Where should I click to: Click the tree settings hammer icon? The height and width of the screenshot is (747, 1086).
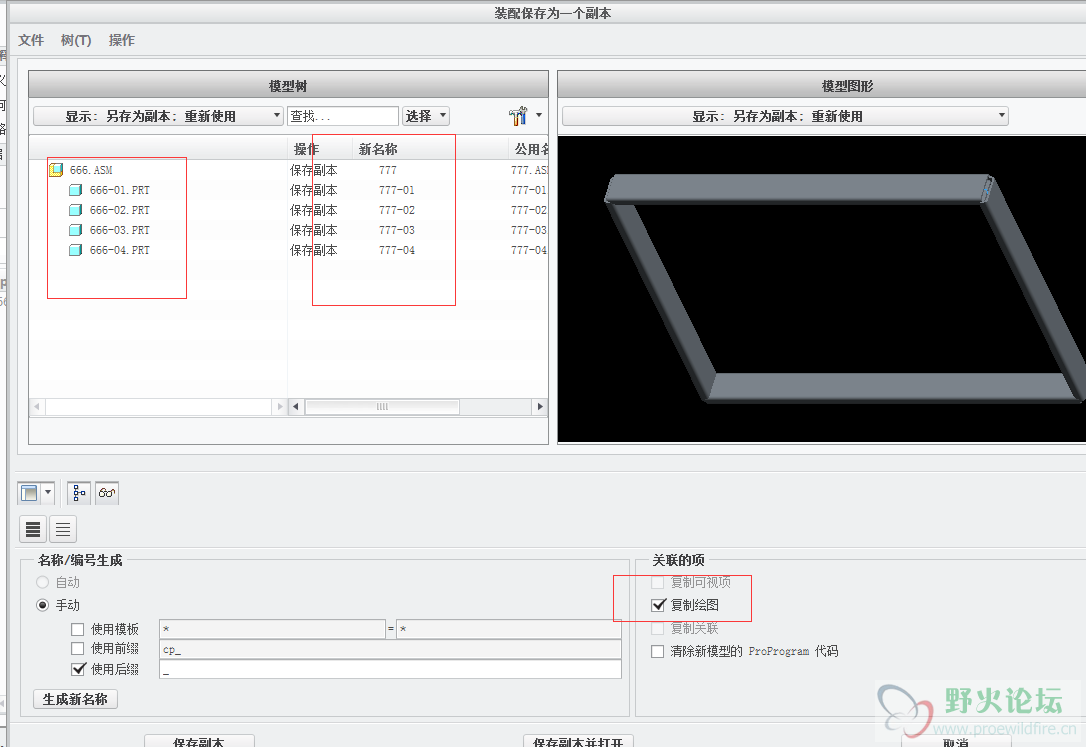[518, 116]
